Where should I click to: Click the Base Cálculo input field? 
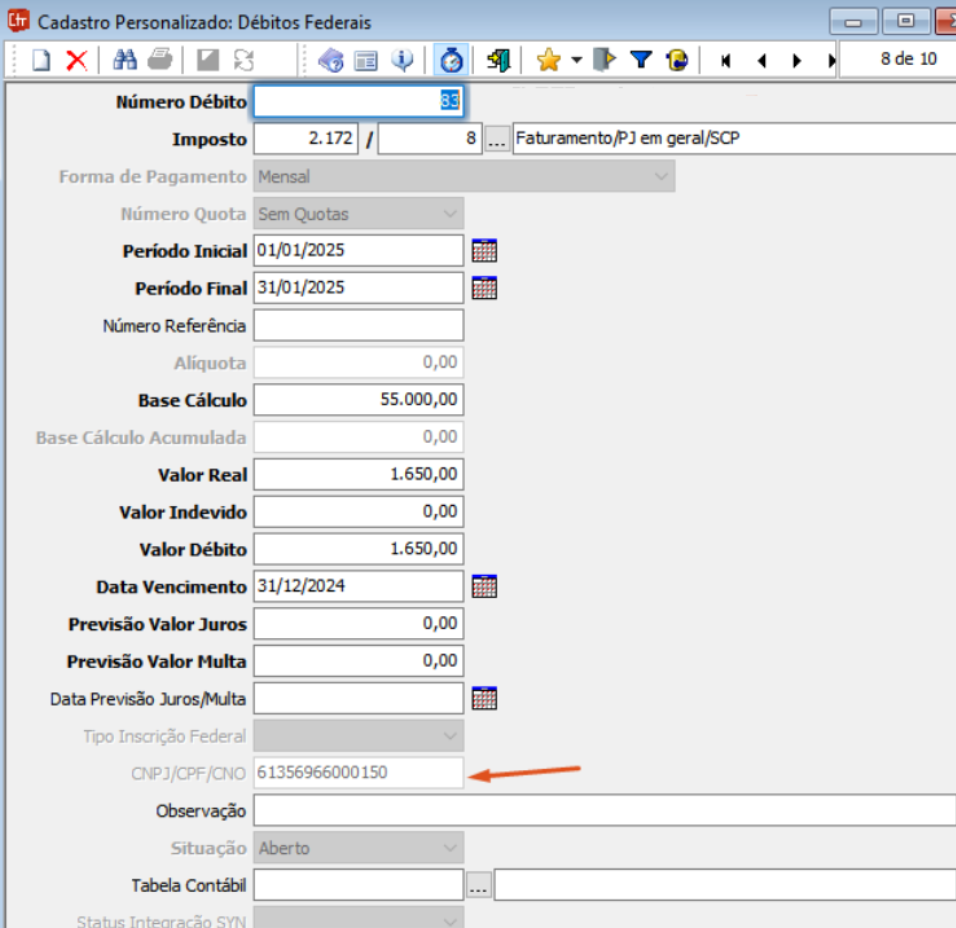click(x=358, y=400)
